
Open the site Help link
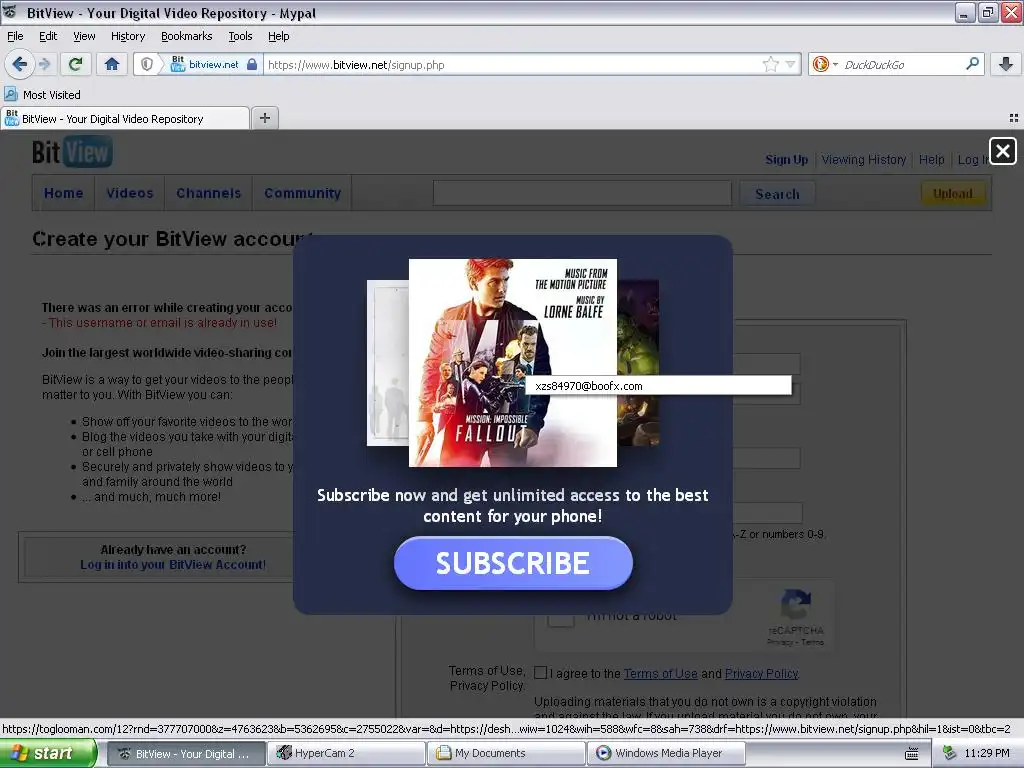[931, 159]
